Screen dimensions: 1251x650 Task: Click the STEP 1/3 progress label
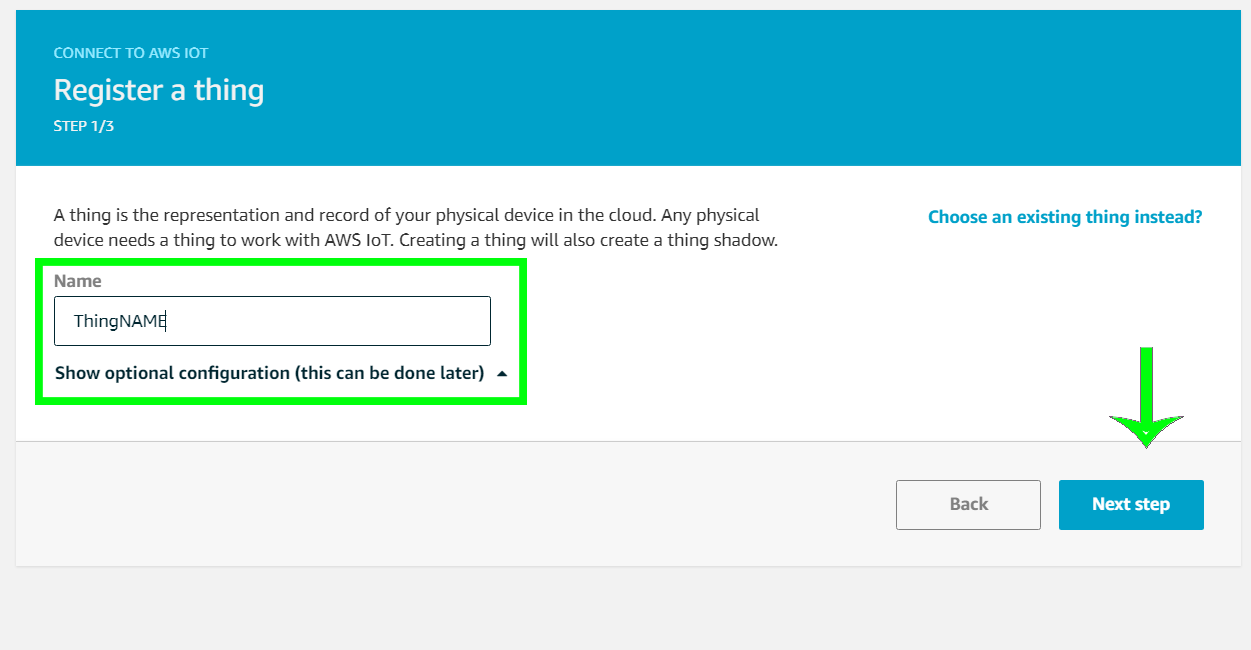pyautogui.click(x=84, y=127)
